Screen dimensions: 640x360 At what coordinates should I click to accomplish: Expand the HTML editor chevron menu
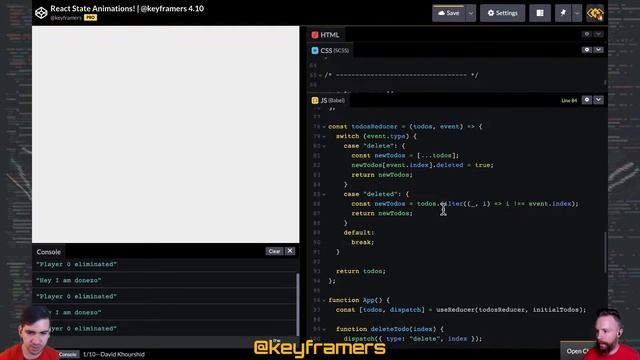pos(598,34)
